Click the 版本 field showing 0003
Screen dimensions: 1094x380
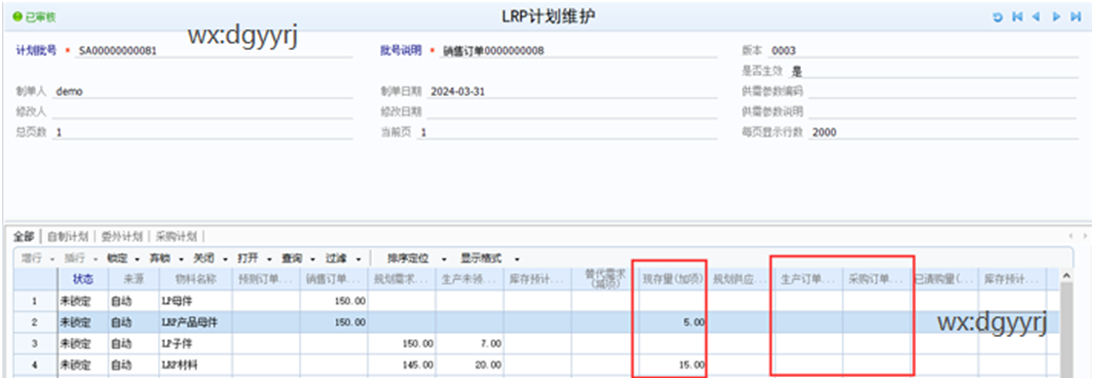(x=923, y=51)
